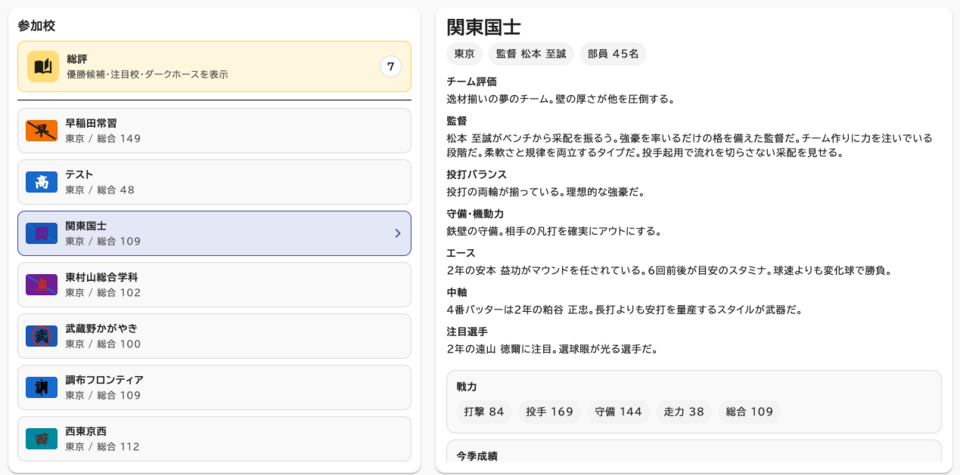
Task: Choose the 東村山総合学科 list row
Action: coord(214,285)
